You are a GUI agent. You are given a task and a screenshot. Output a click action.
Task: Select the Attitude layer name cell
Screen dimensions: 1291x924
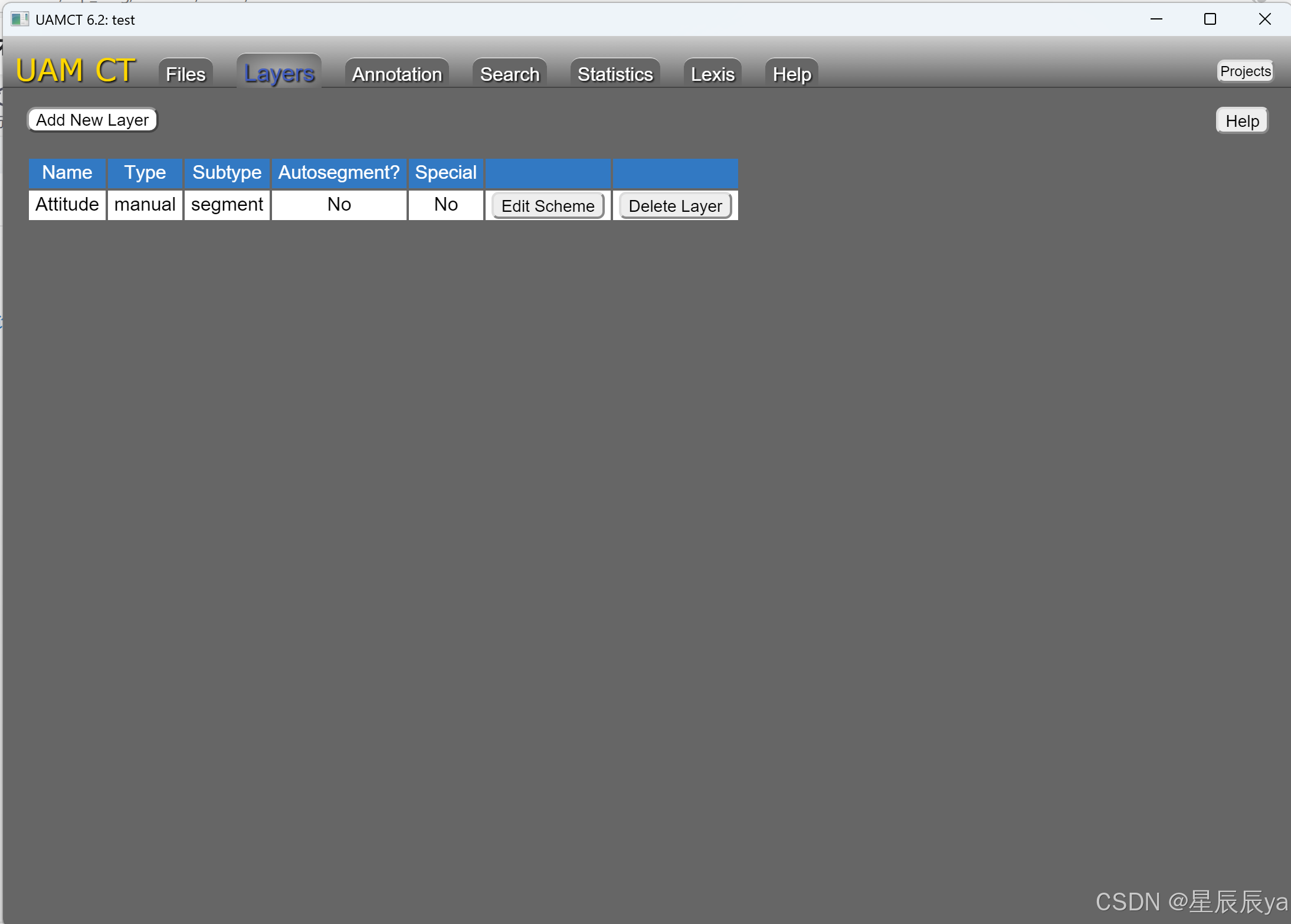click(x=67, y=205)
